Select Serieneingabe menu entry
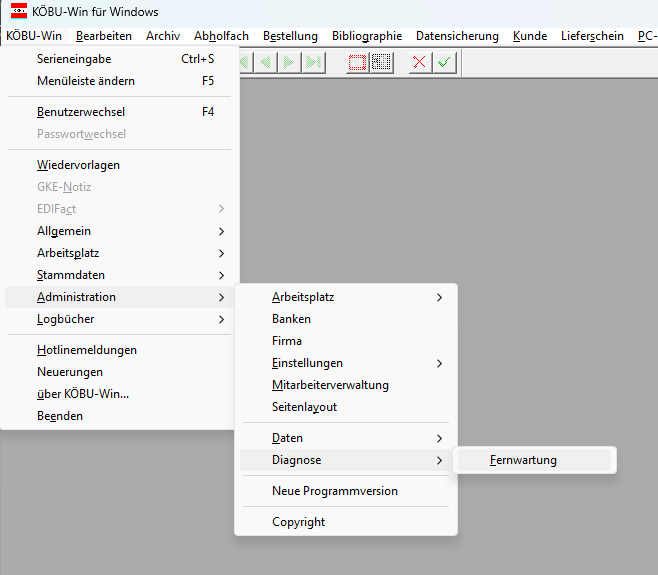Screen dimensions: 658x575 tap(120, 59)
